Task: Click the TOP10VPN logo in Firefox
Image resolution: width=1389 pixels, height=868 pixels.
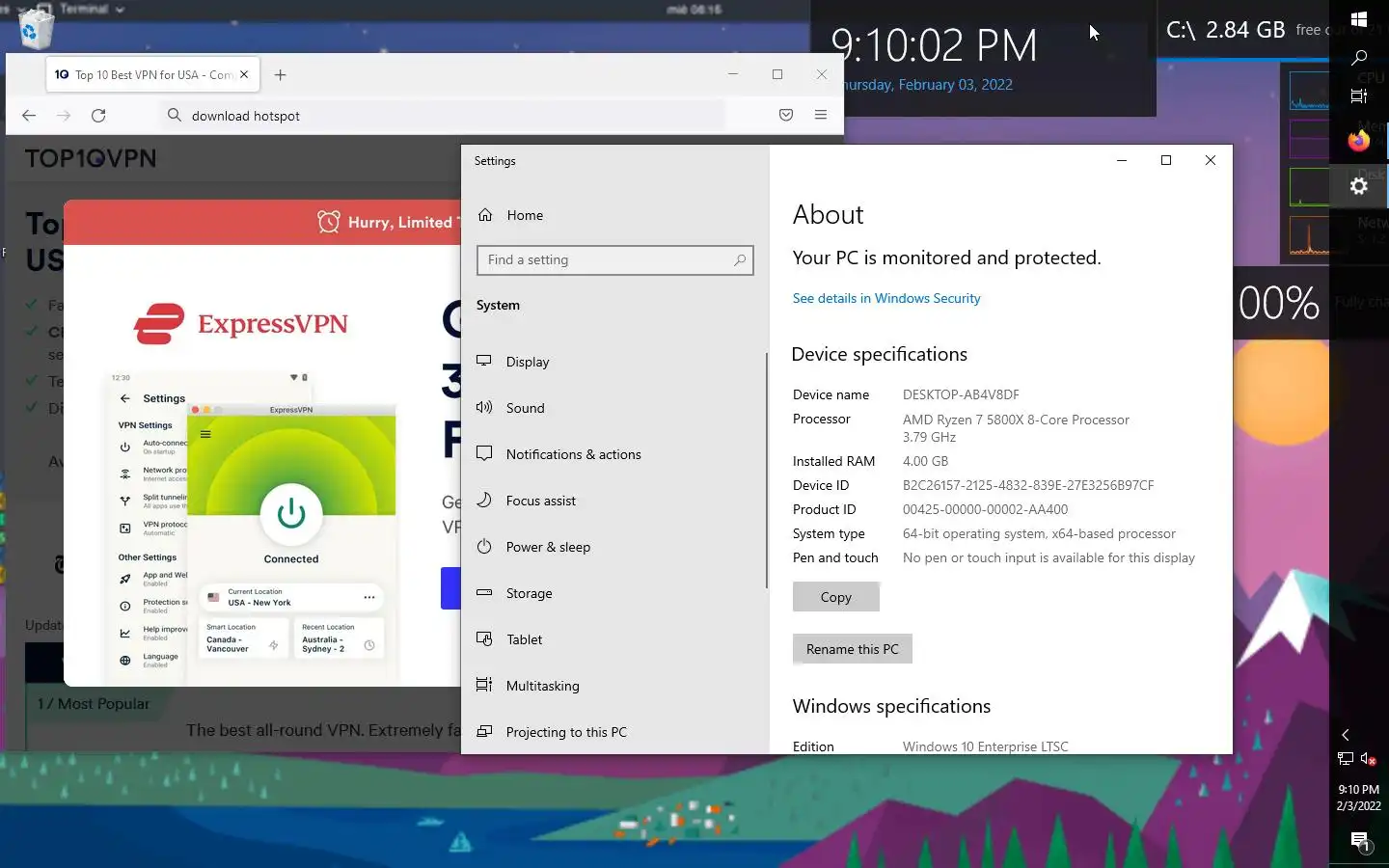Action: point(91,158)
